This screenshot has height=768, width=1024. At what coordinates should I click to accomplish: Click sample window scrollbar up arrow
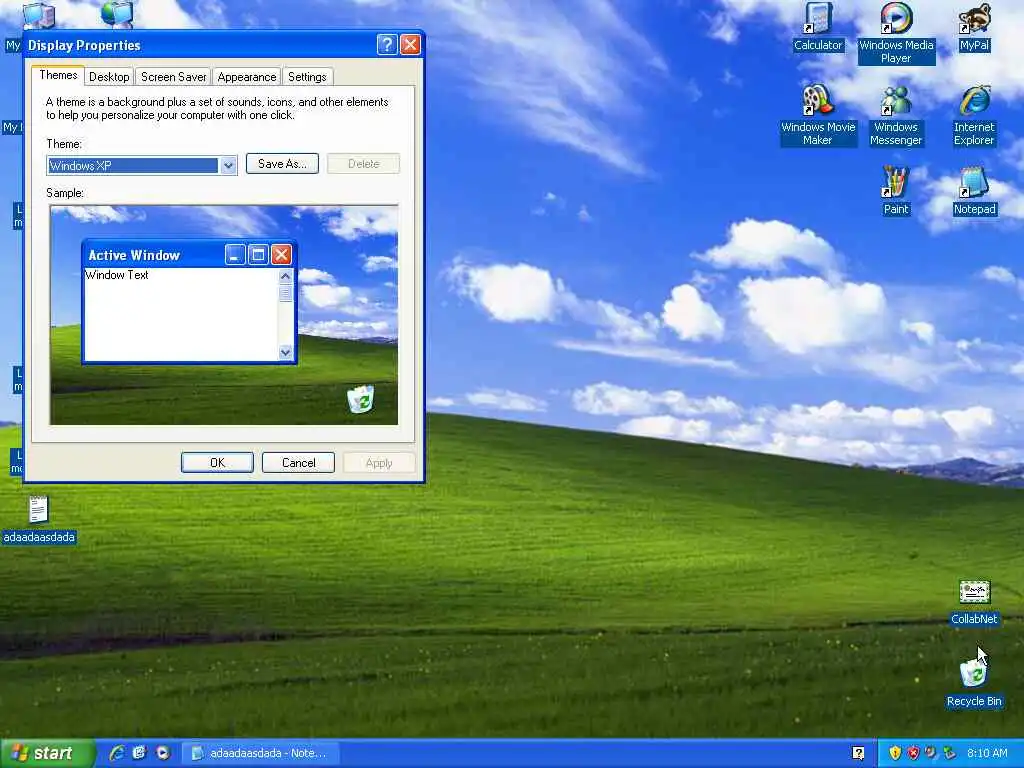[x=285, y=276]
